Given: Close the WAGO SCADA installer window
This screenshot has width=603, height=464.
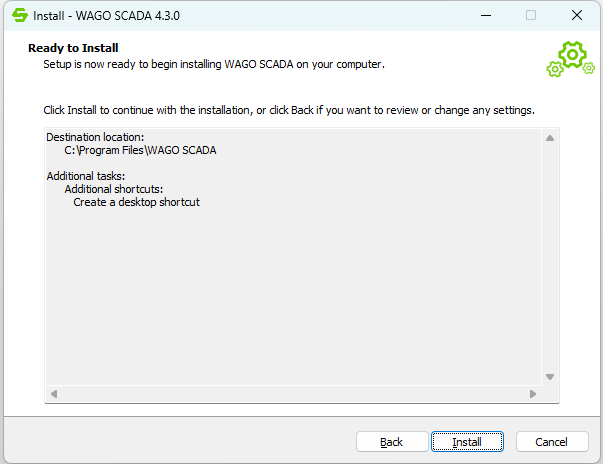Looking at the screenshot, I should point(577,16).
